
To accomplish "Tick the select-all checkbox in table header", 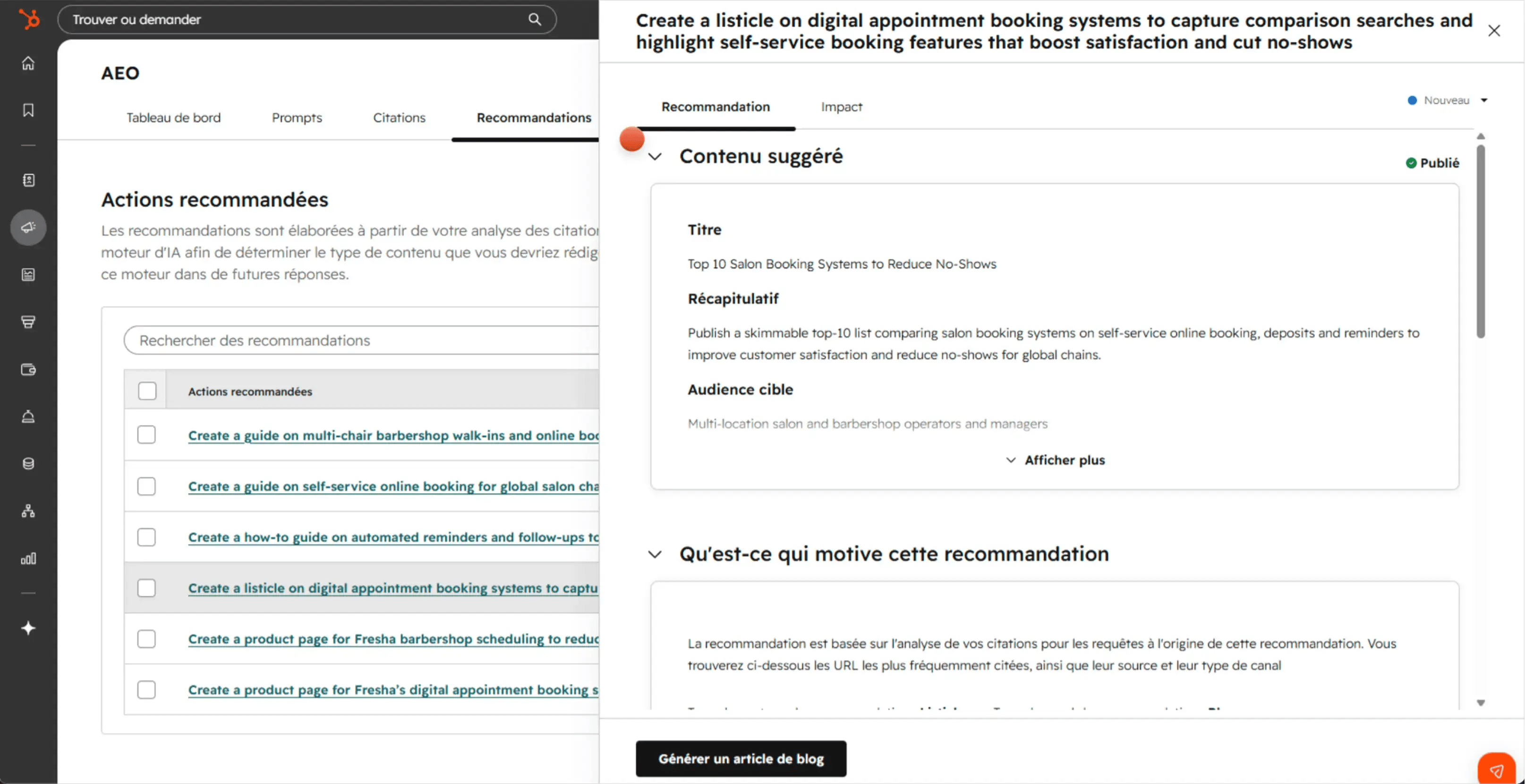I will 147,391.
